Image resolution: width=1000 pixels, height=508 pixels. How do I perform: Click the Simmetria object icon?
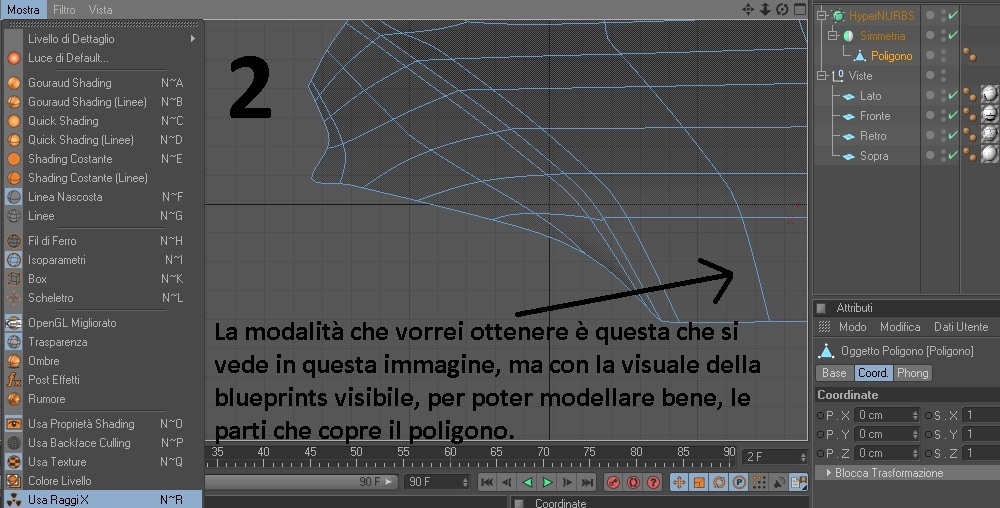click(x=848, y=36)
